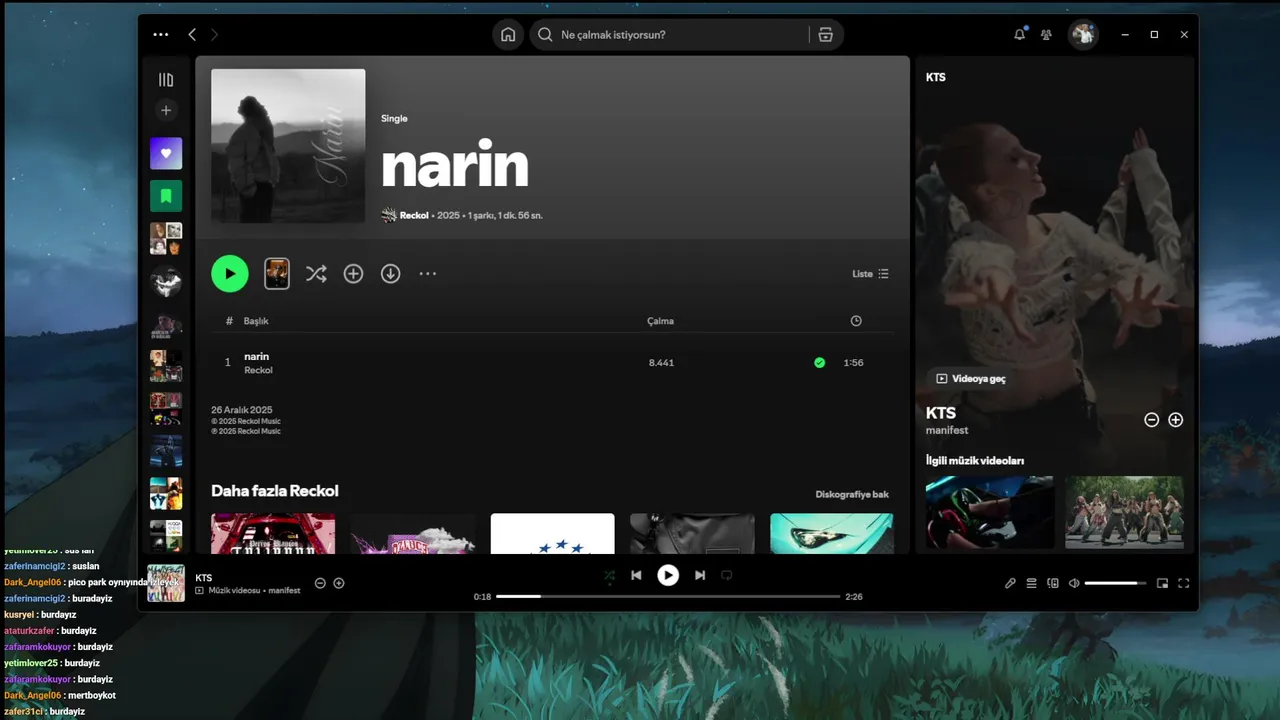Open Friend Activity icon
Screen dimensions: 1280x720
pos(1046,34)
